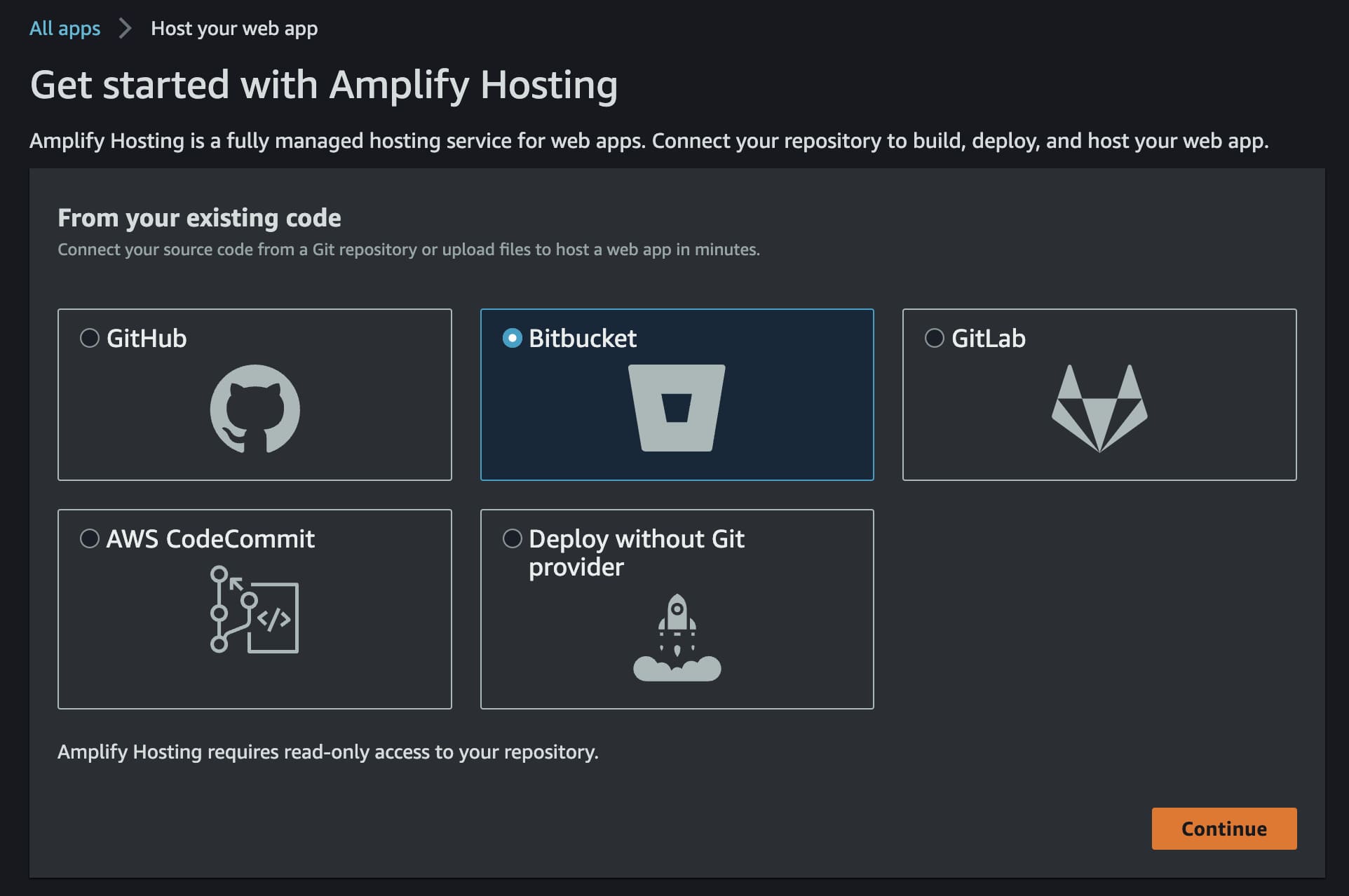Go back via All apps link
1349x896 pixels.
tap(65, 29)
